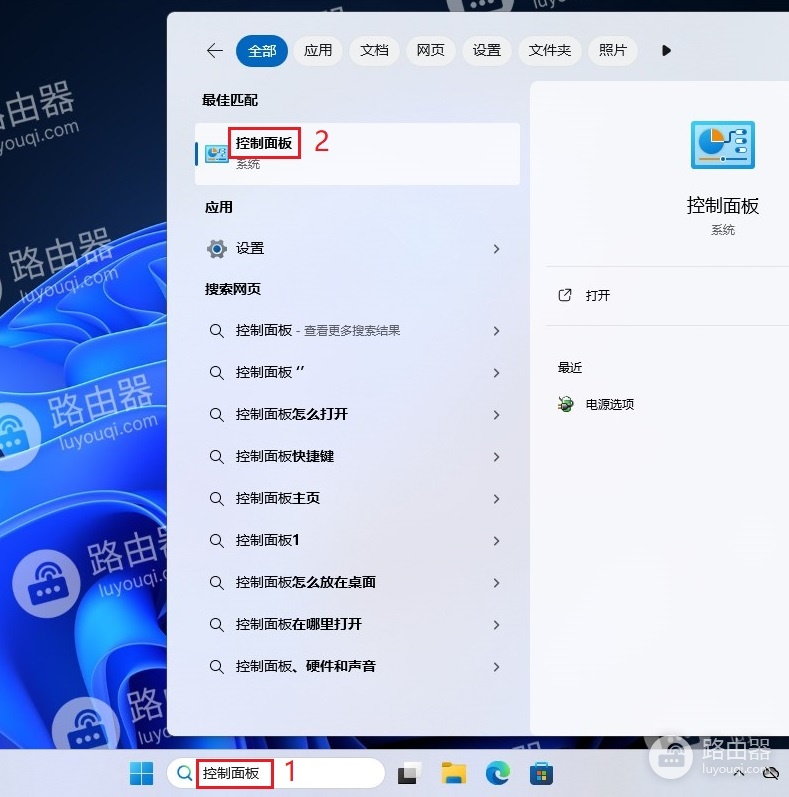Expand chevron for 控制面板1
789x797 pixels.
[x=496, y=541]
